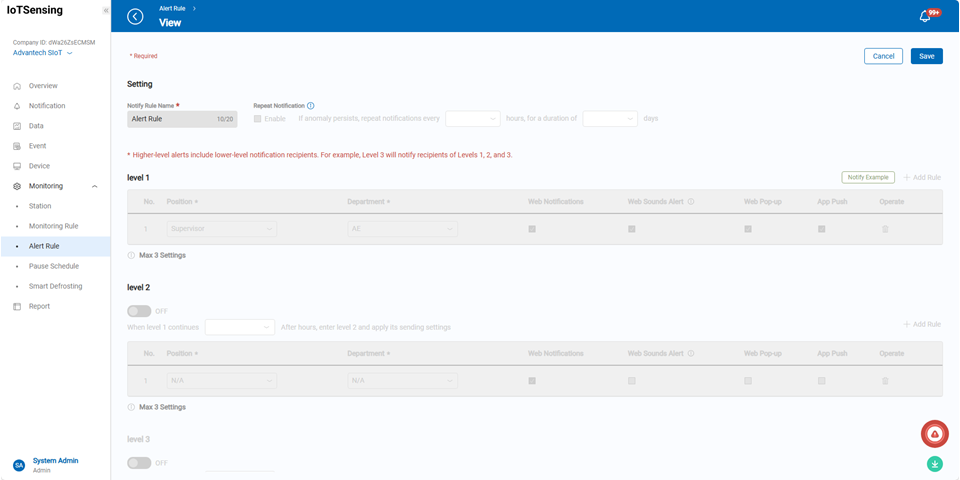The width and height of the screenshot is (960, 480).
Task: Open the notification bell with 99+ badge
Action: (x=925, y=16)
